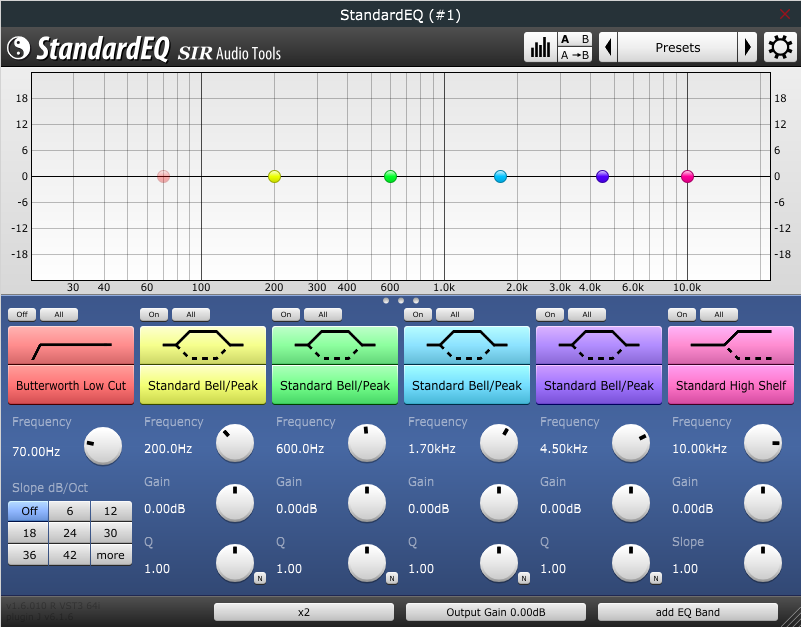Go to previous preset arrow
The width and height of the screenshot is (801, 627).
point(608,48)
